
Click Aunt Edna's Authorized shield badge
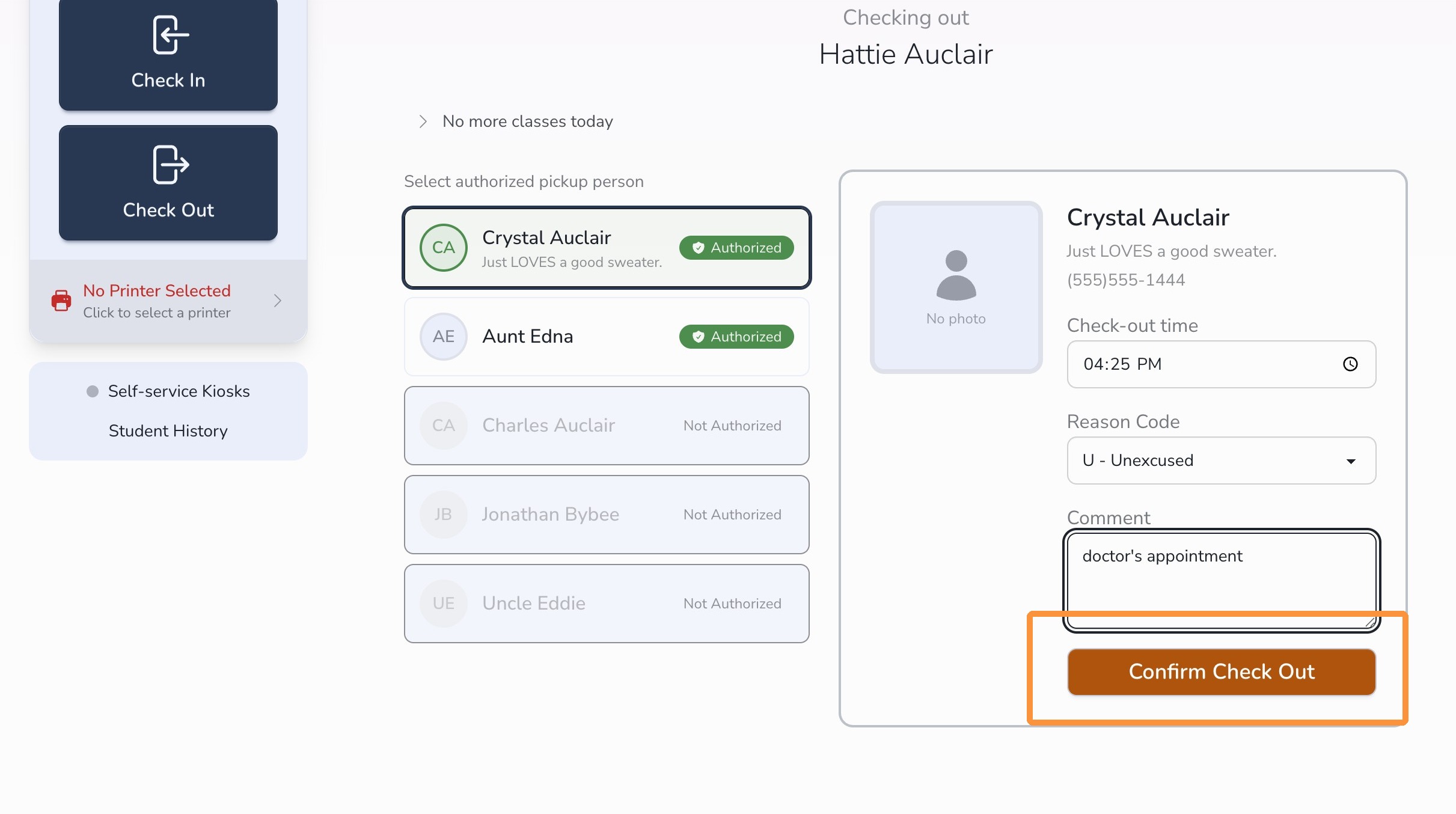click(736, 337)
